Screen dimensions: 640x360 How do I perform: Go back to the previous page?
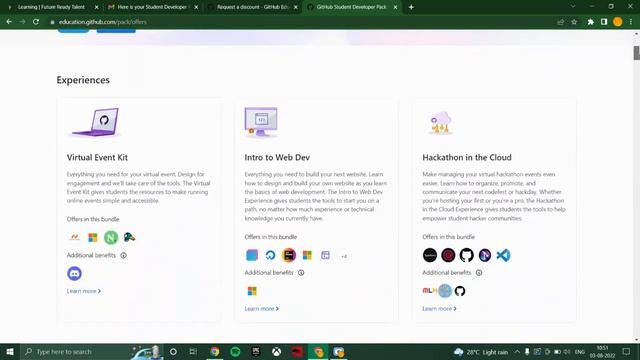(x=9, y=22)
